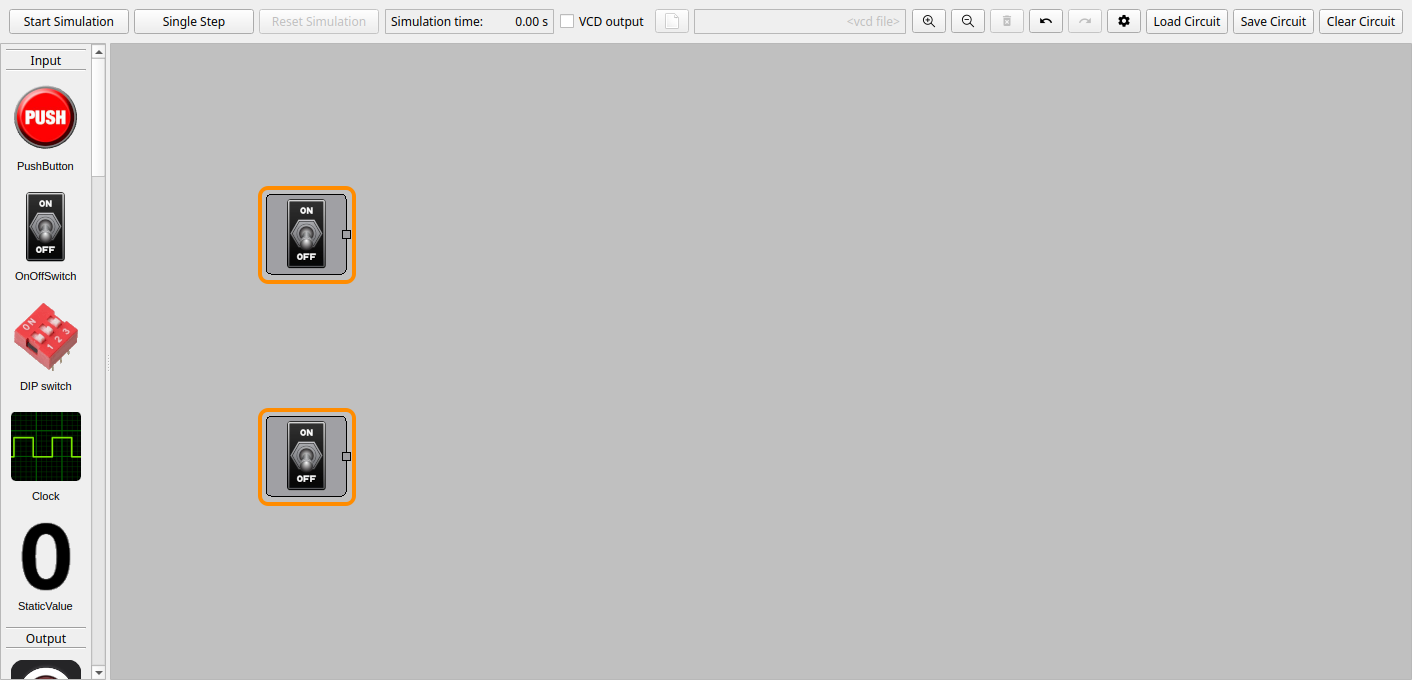Toggle the lower on/off switch on canvas
The width and height of the screenshot is (1412, 680).
(306, 456)
